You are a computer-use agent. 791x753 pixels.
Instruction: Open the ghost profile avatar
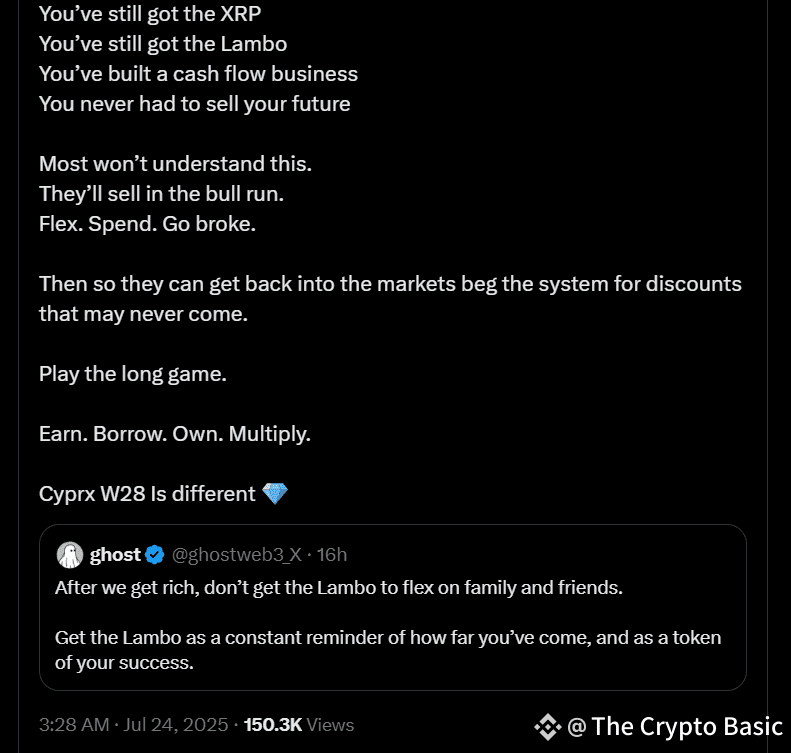tap(70, 555)
